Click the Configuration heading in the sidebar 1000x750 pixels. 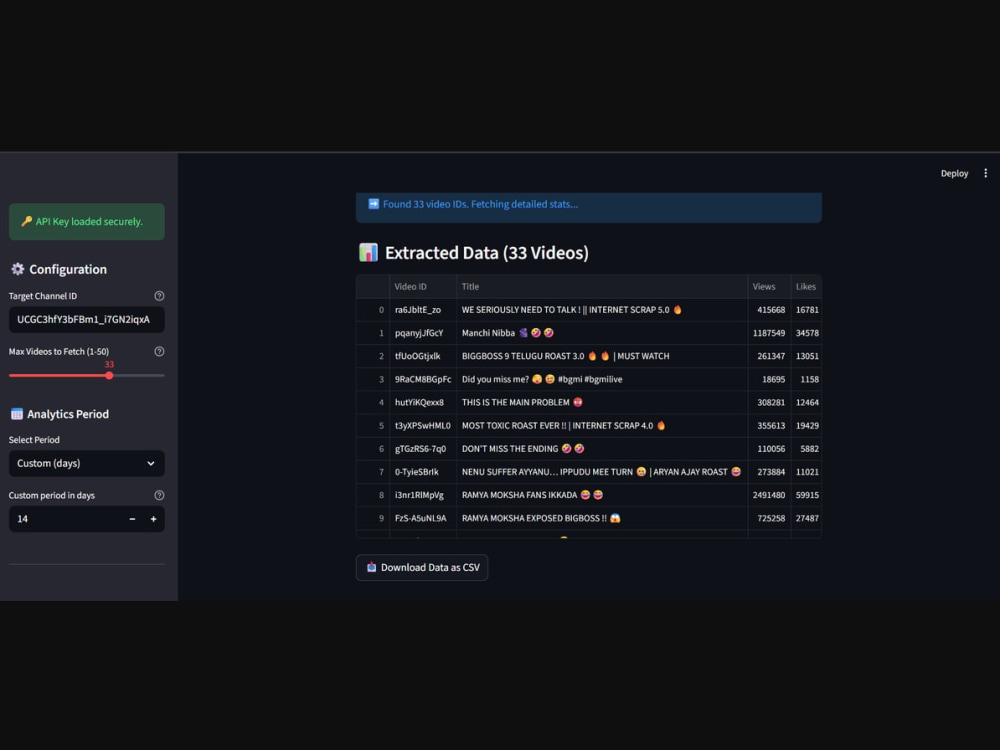coord(59,269)
